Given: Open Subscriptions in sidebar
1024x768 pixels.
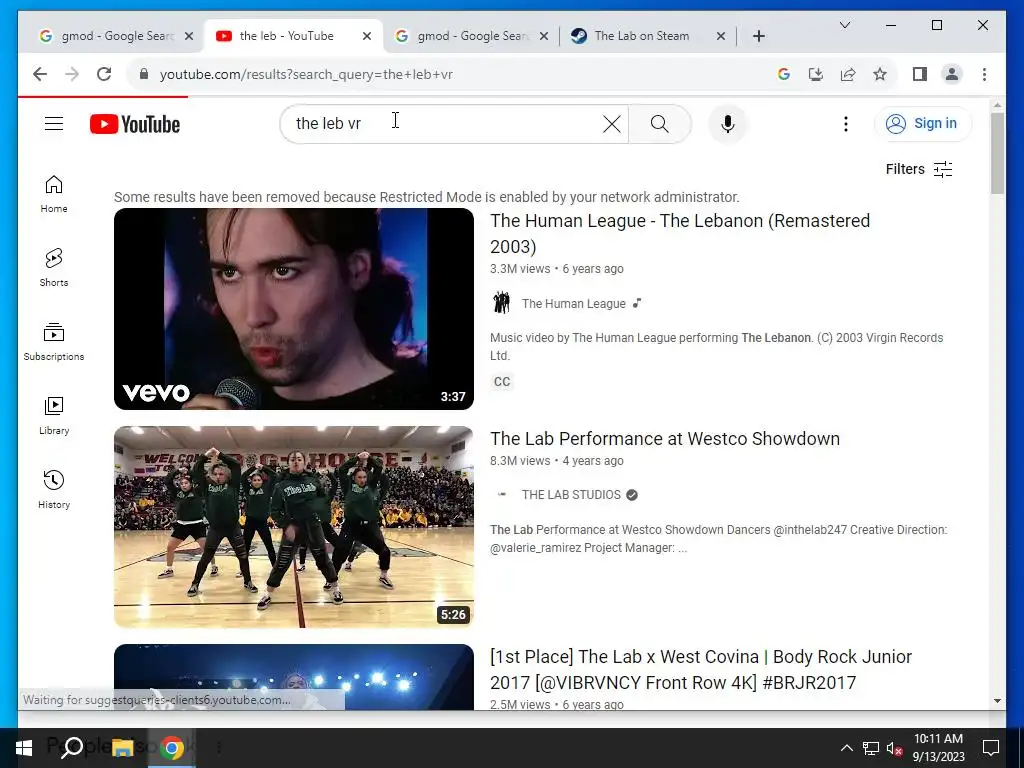Looking at the screenshot, I should point(54,342).
